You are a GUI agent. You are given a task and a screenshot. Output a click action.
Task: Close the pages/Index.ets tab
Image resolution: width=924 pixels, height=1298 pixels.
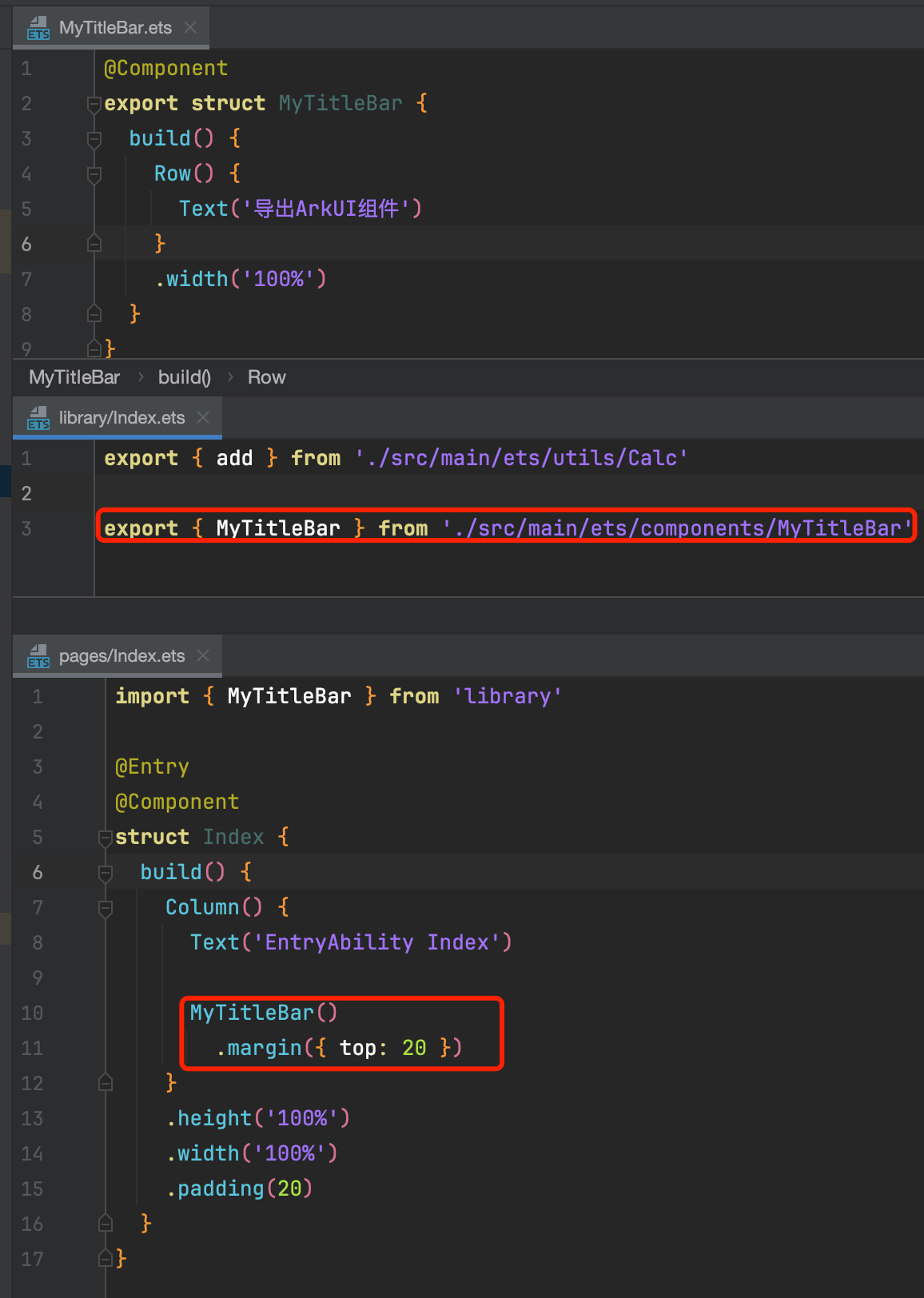pos(203,655)
